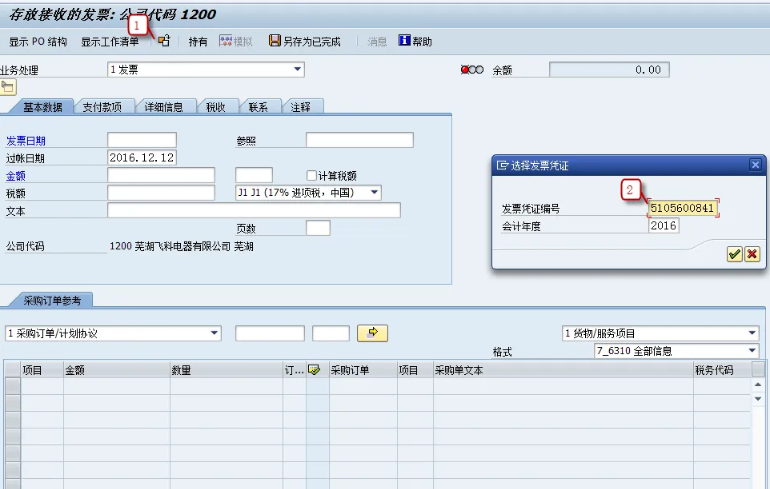This screenshot has width=770, height=489.
Task: Click the 余额 0.00 field
Action: [x=609, y=70]
